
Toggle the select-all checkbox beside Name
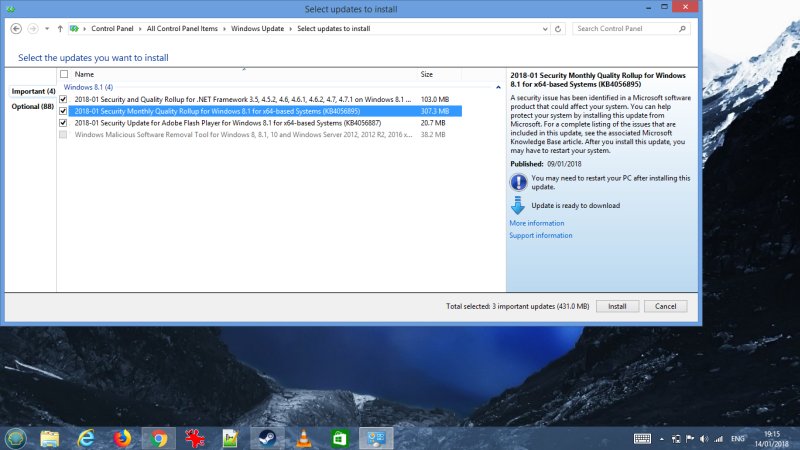coord(64,74)
